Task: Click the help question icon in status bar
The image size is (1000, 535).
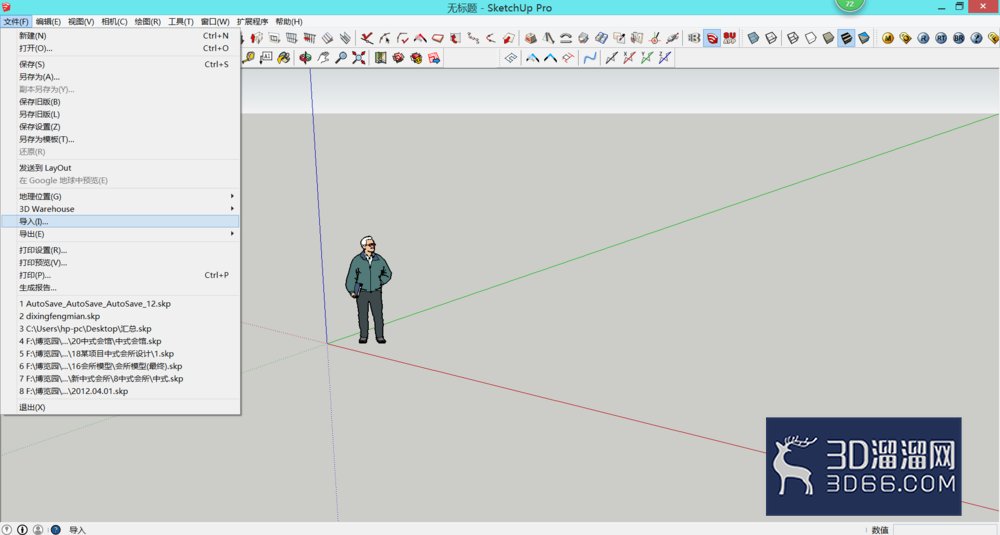Action: point(55,529)
